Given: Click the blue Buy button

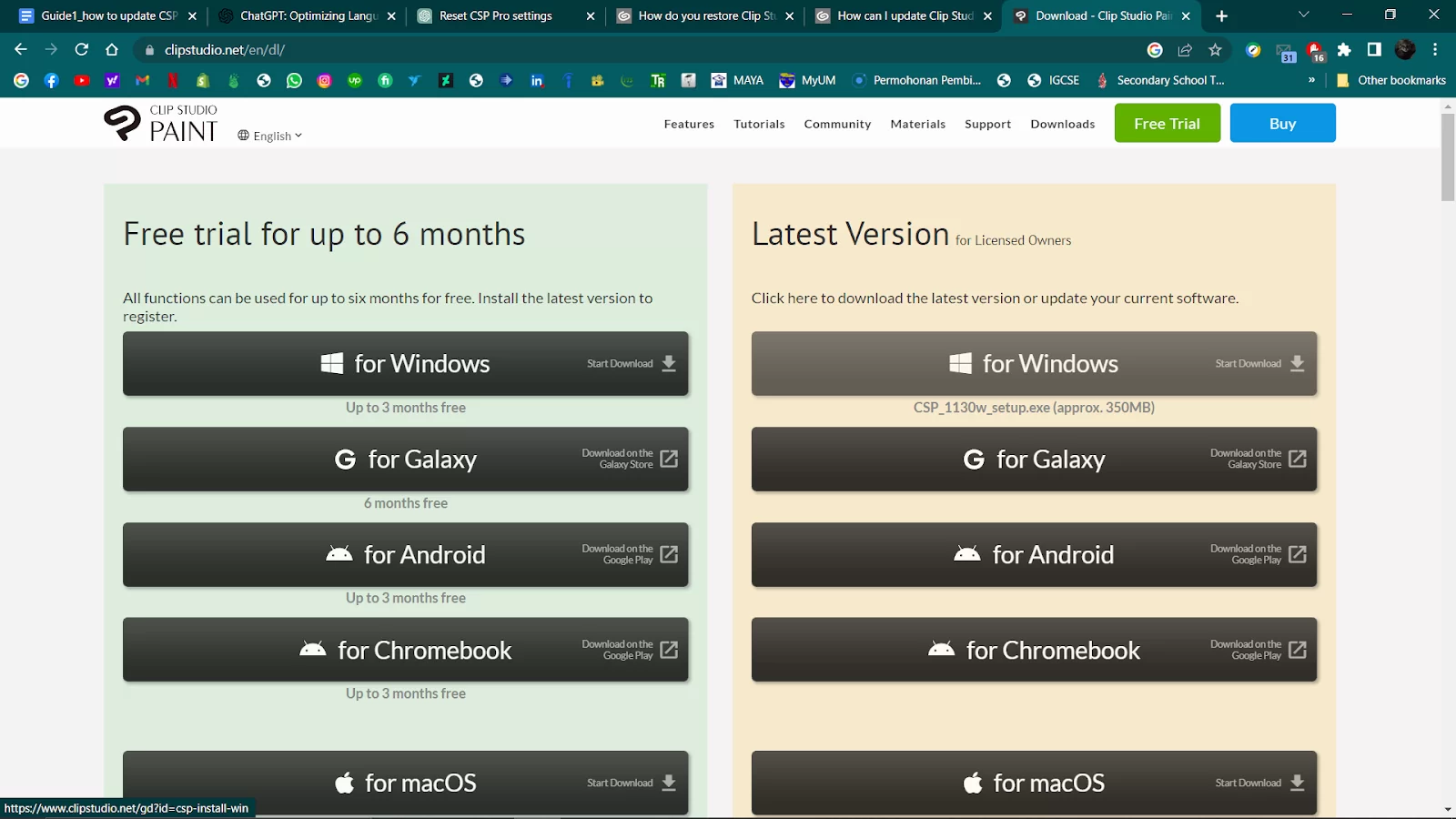Looking at the screenshot, I should click(1283, 123).
